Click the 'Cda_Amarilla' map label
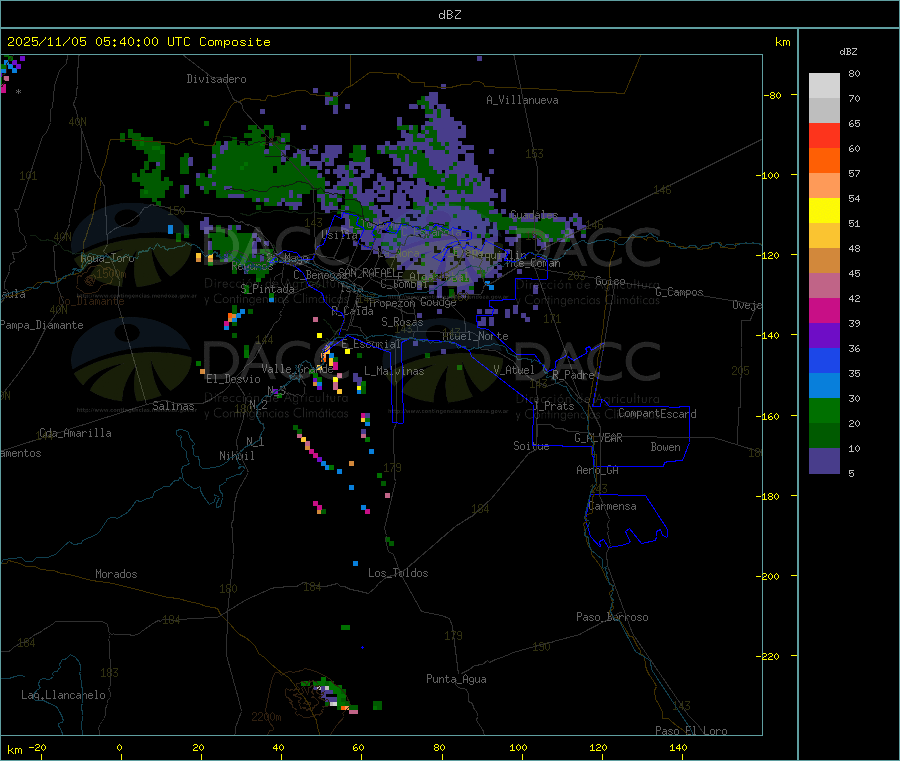Image resolution: width=900 pixels, height=761 pixels. click(75, 433)
